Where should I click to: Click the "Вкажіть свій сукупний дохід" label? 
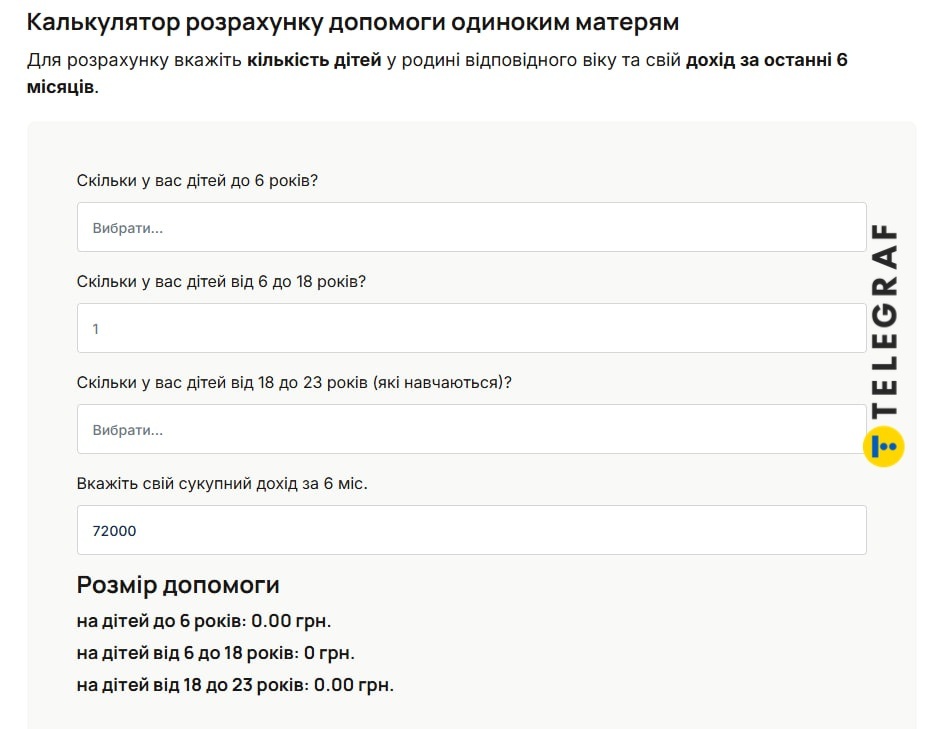tap(222, 483)
